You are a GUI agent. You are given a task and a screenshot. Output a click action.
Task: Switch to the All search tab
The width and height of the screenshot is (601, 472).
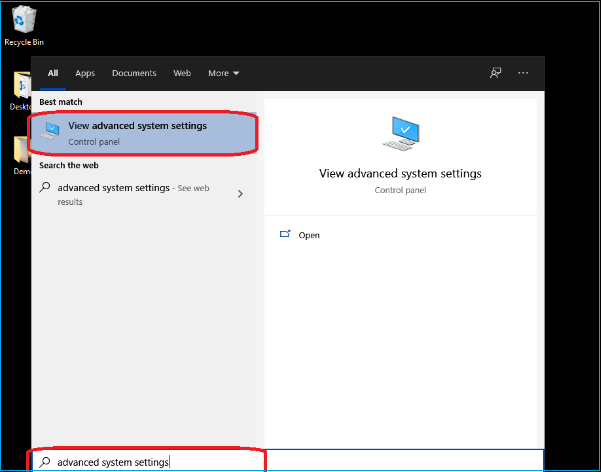(x=53, y=73)
